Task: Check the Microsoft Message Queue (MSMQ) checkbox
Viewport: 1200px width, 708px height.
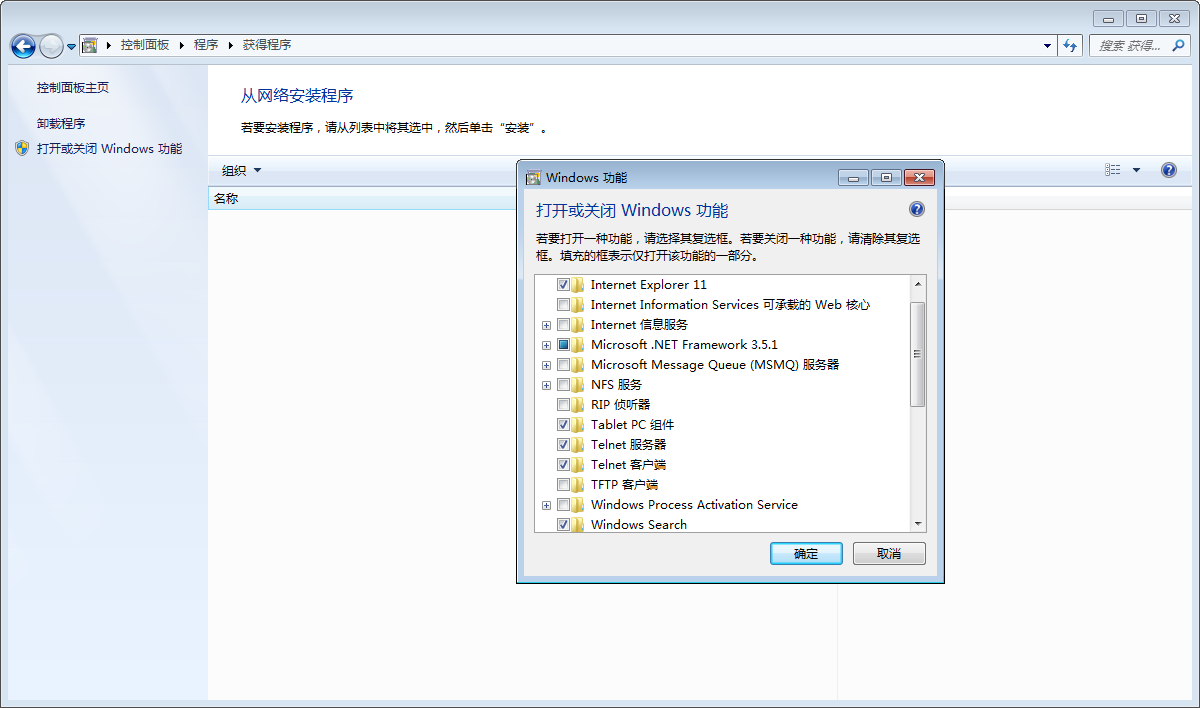Action: [x=564, y=365]
